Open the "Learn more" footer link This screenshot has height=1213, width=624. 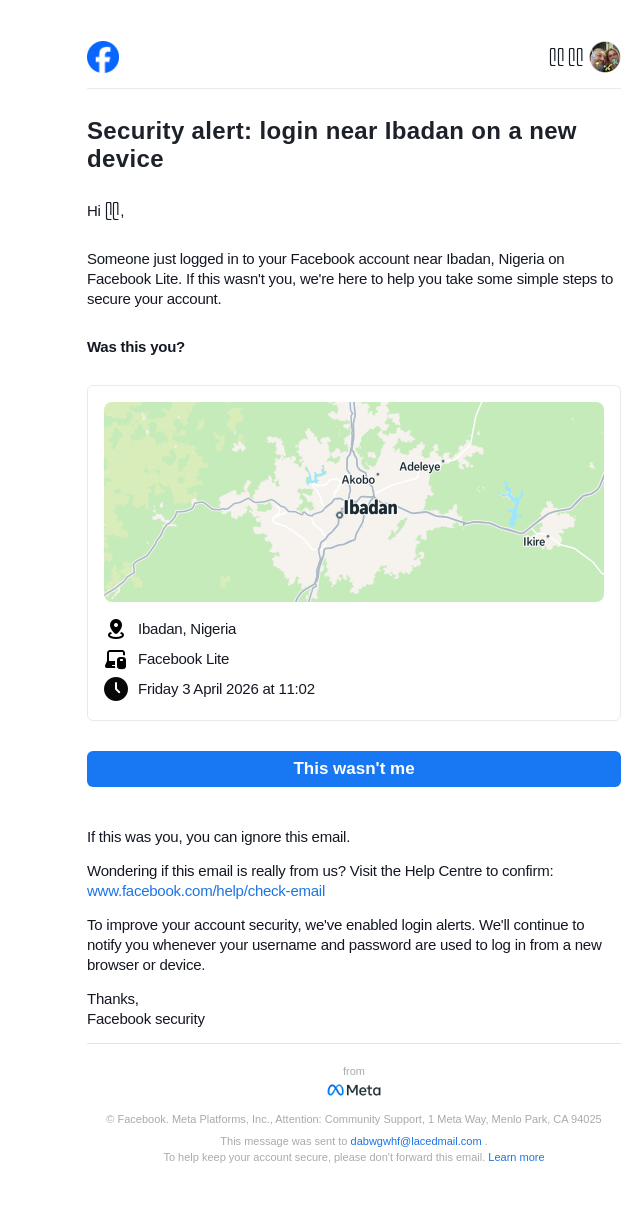tap(516, 1157)
